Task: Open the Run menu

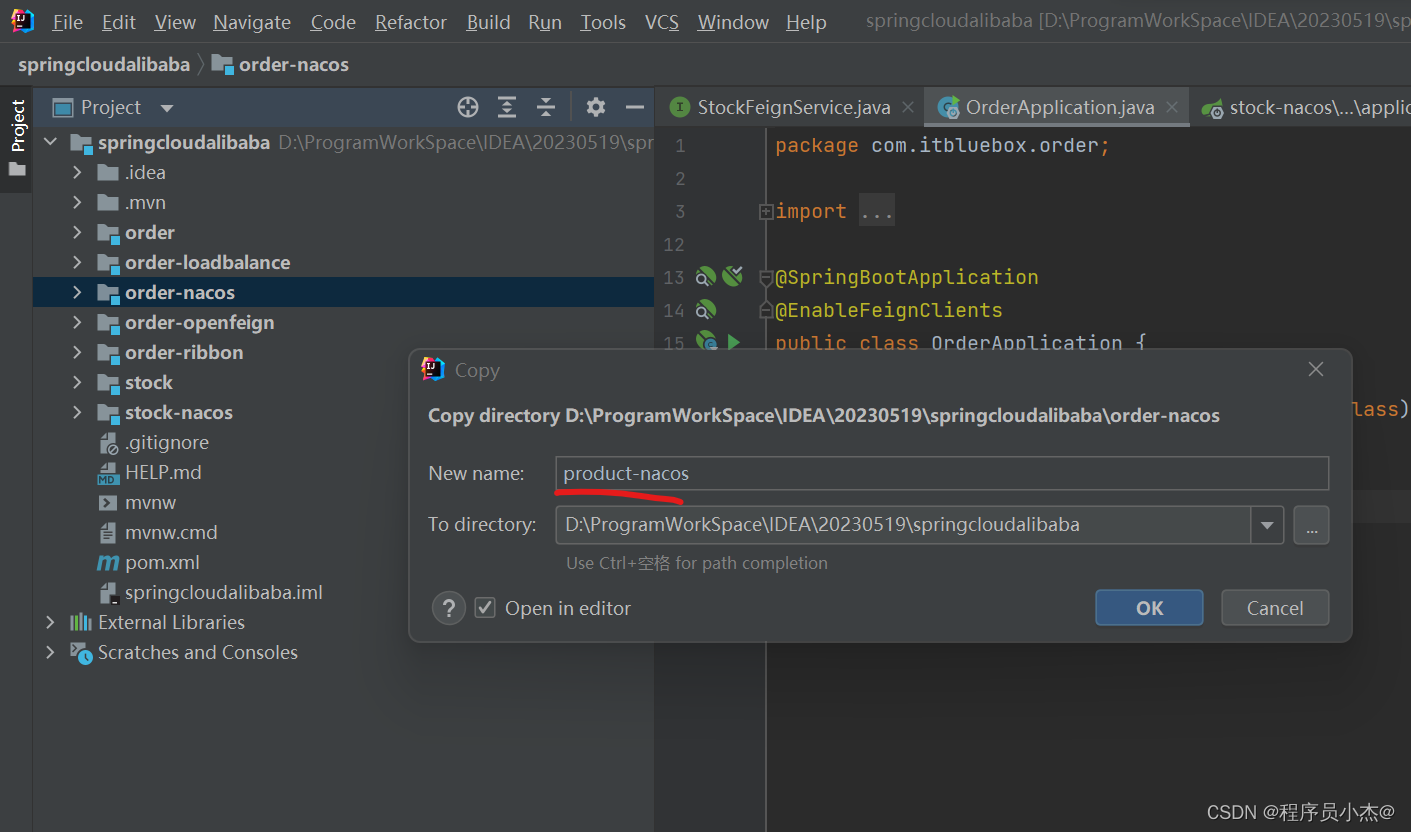Action: point(545,22)
